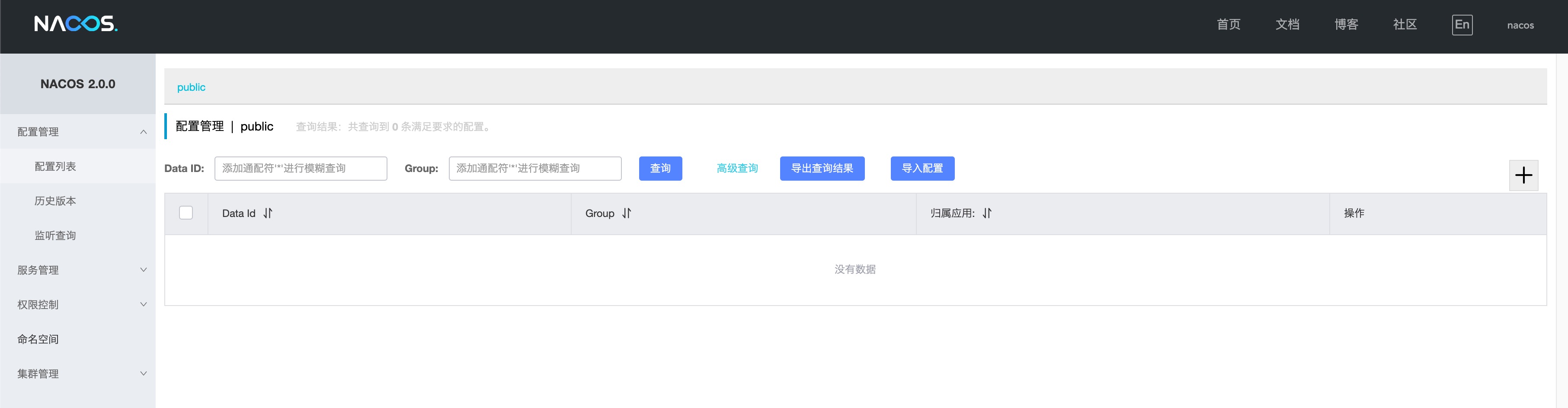
Task: Open 命名空间 in the sidebar
Action: (38, 339)
